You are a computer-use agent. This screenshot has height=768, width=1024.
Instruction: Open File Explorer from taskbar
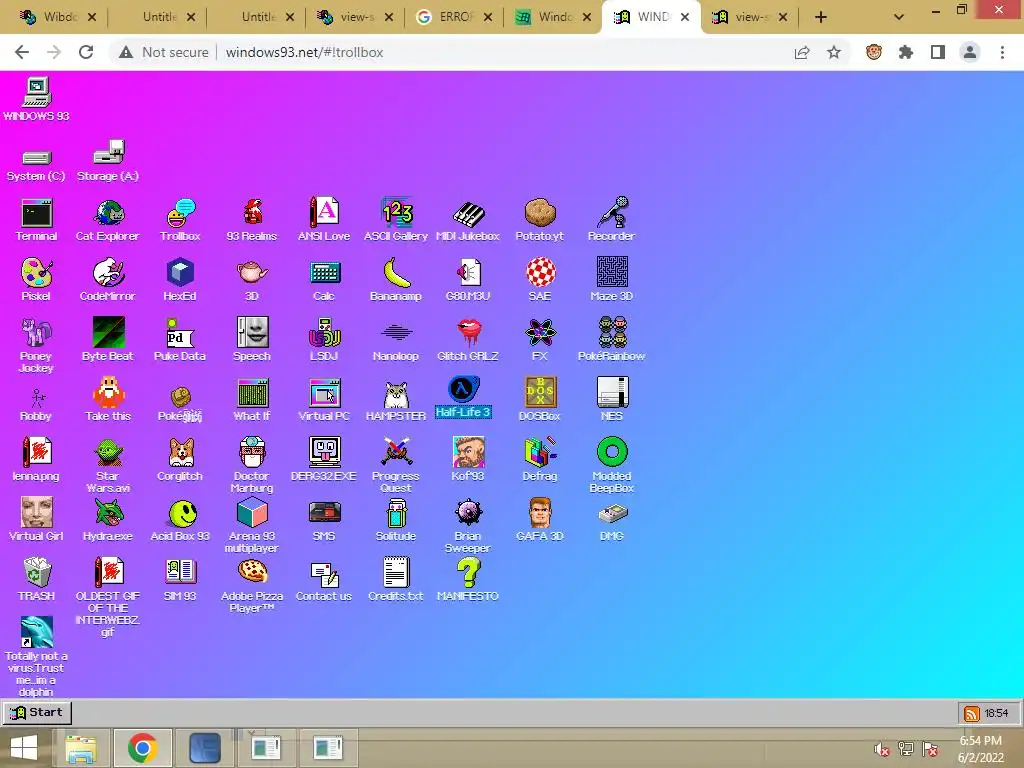pos(80,748)
